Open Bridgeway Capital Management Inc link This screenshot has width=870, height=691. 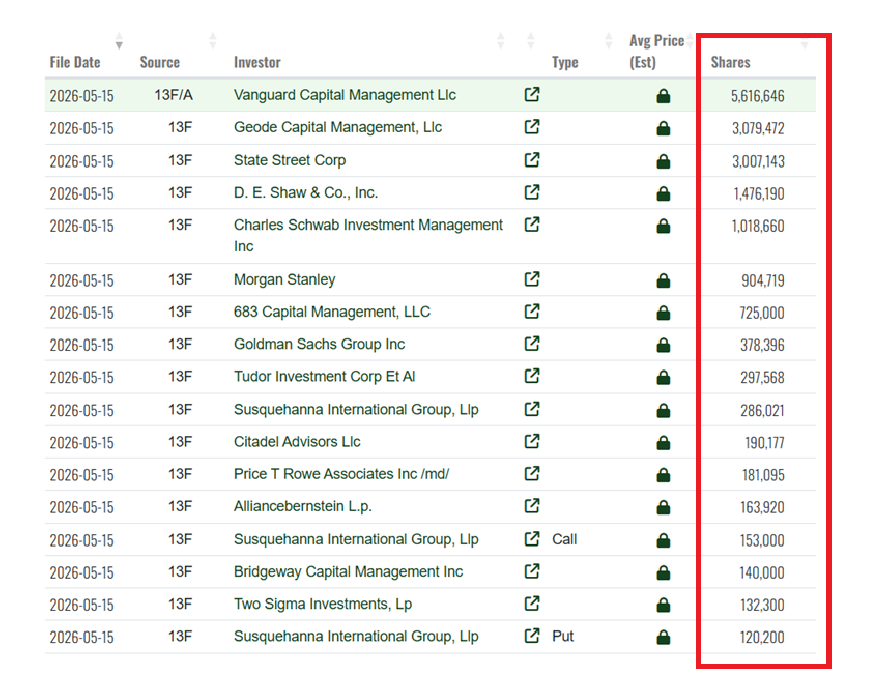(x=348, y=572)
